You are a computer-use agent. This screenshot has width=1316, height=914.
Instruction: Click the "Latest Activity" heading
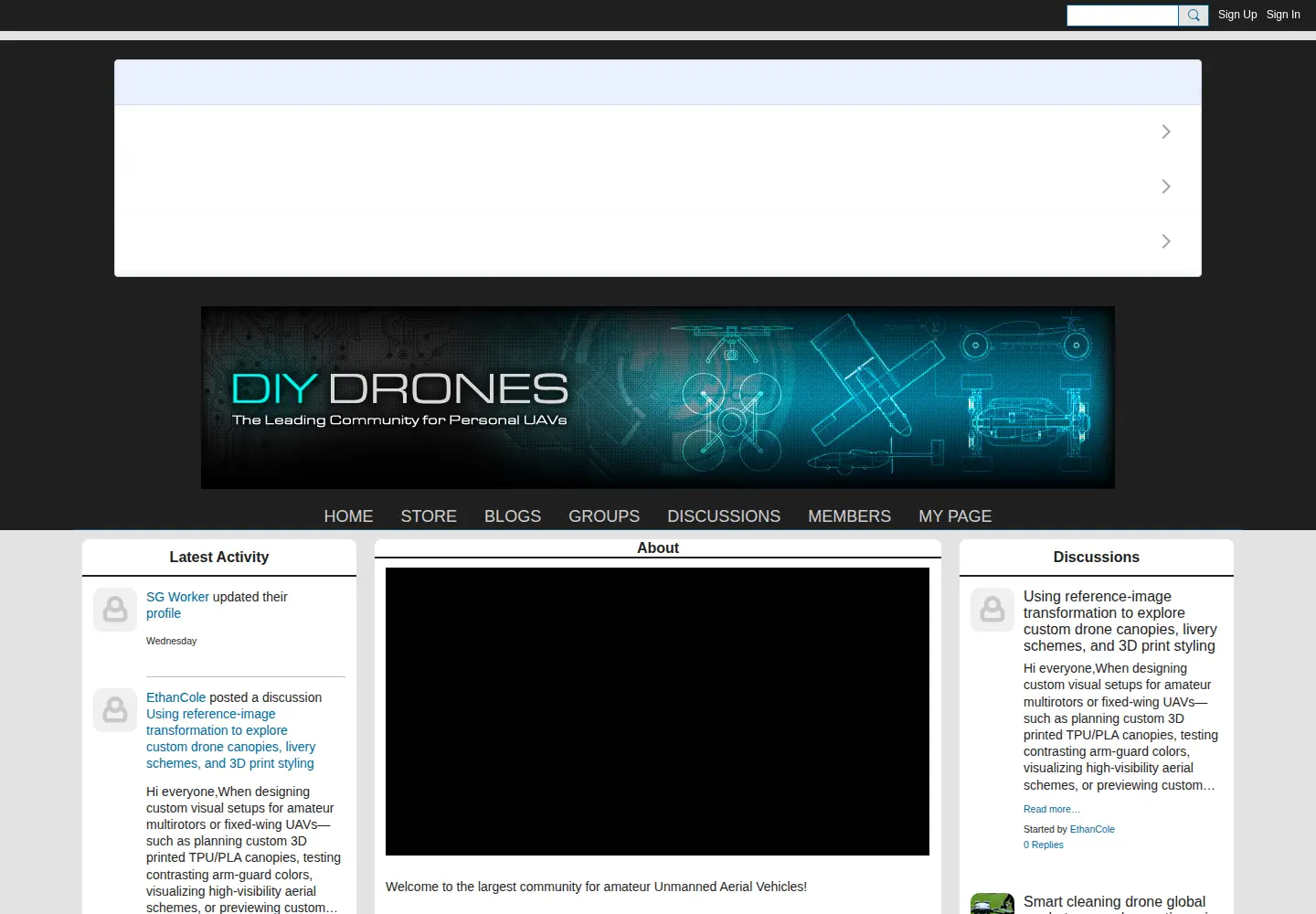click(219, 558)
